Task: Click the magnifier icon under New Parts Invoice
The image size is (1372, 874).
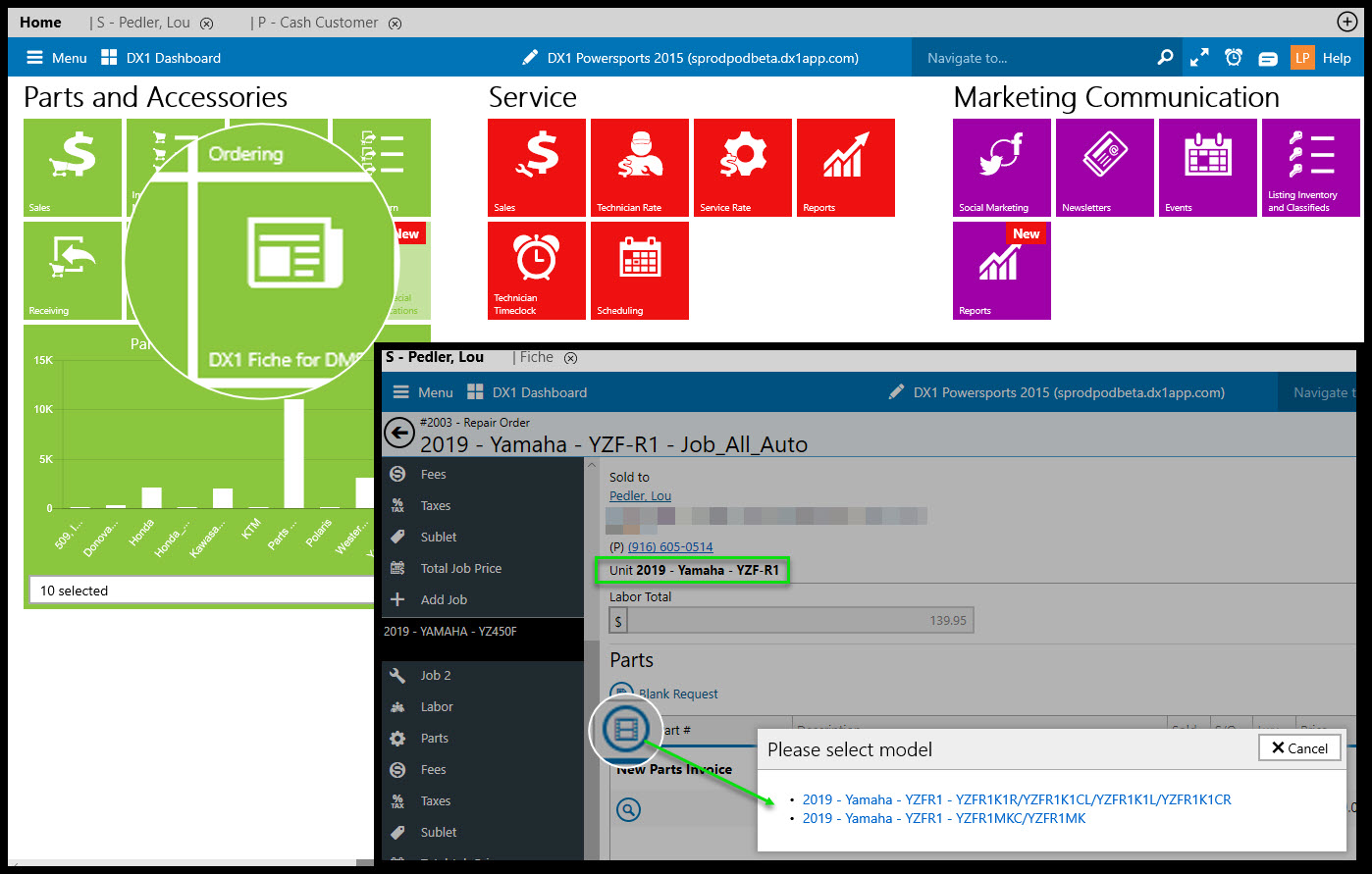Action: click(628, 809)
